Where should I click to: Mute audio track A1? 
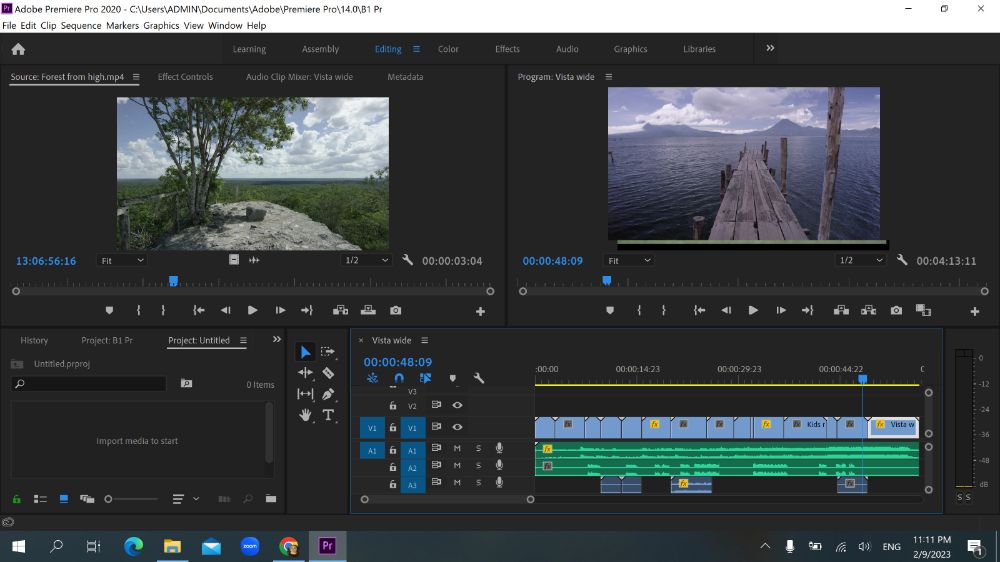[457, 448]
